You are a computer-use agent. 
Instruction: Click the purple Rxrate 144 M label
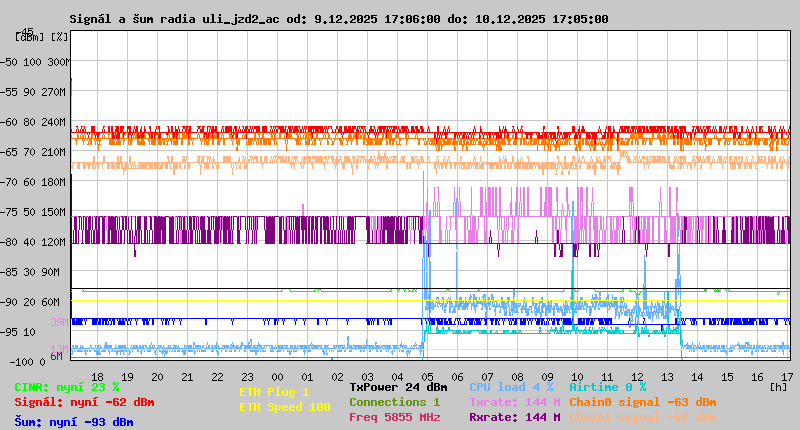pos(514,417)
